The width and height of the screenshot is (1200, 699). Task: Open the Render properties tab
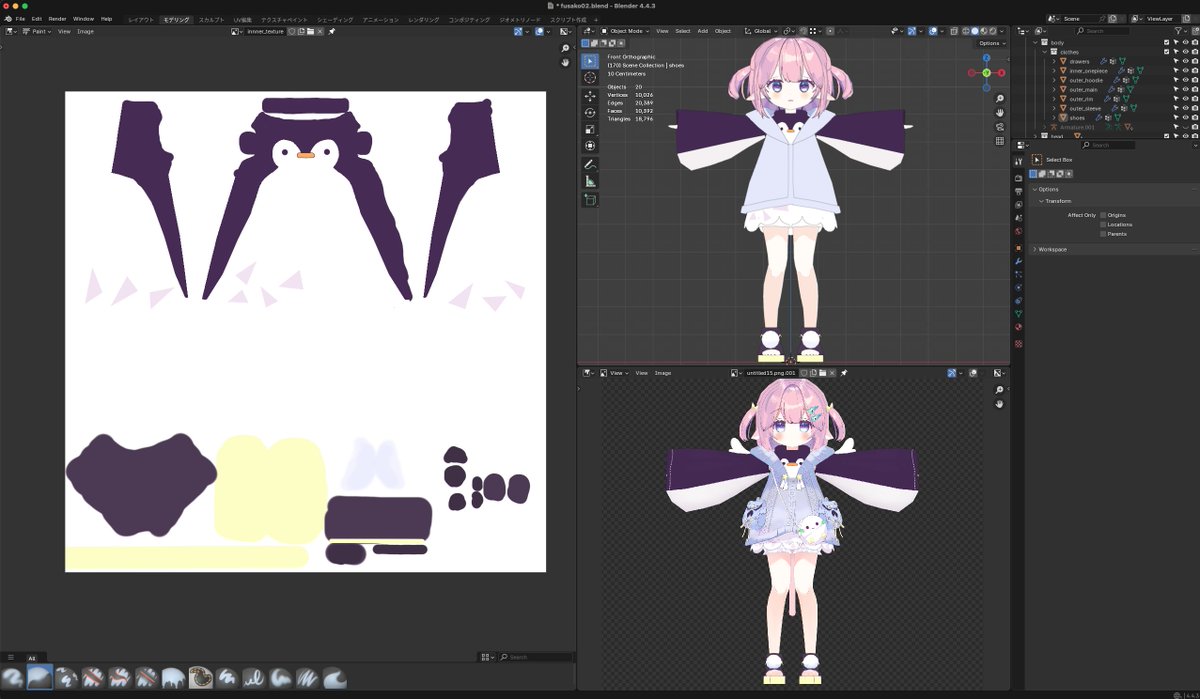pos(1019,177)
